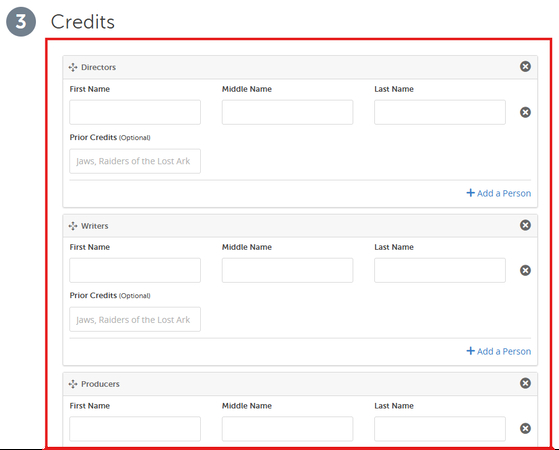Remove the Producers section with its header X
Viewport: 559px width, 450px height.
click(525, 383)
